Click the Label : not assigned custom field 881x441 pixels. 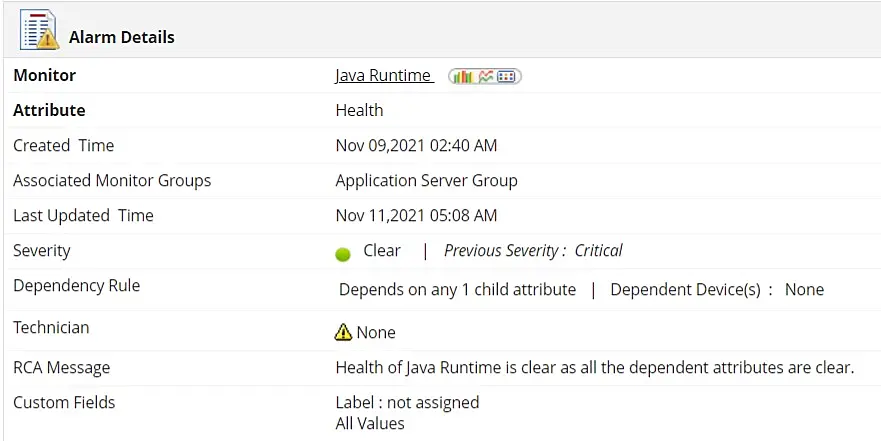(x=407, y=403)
